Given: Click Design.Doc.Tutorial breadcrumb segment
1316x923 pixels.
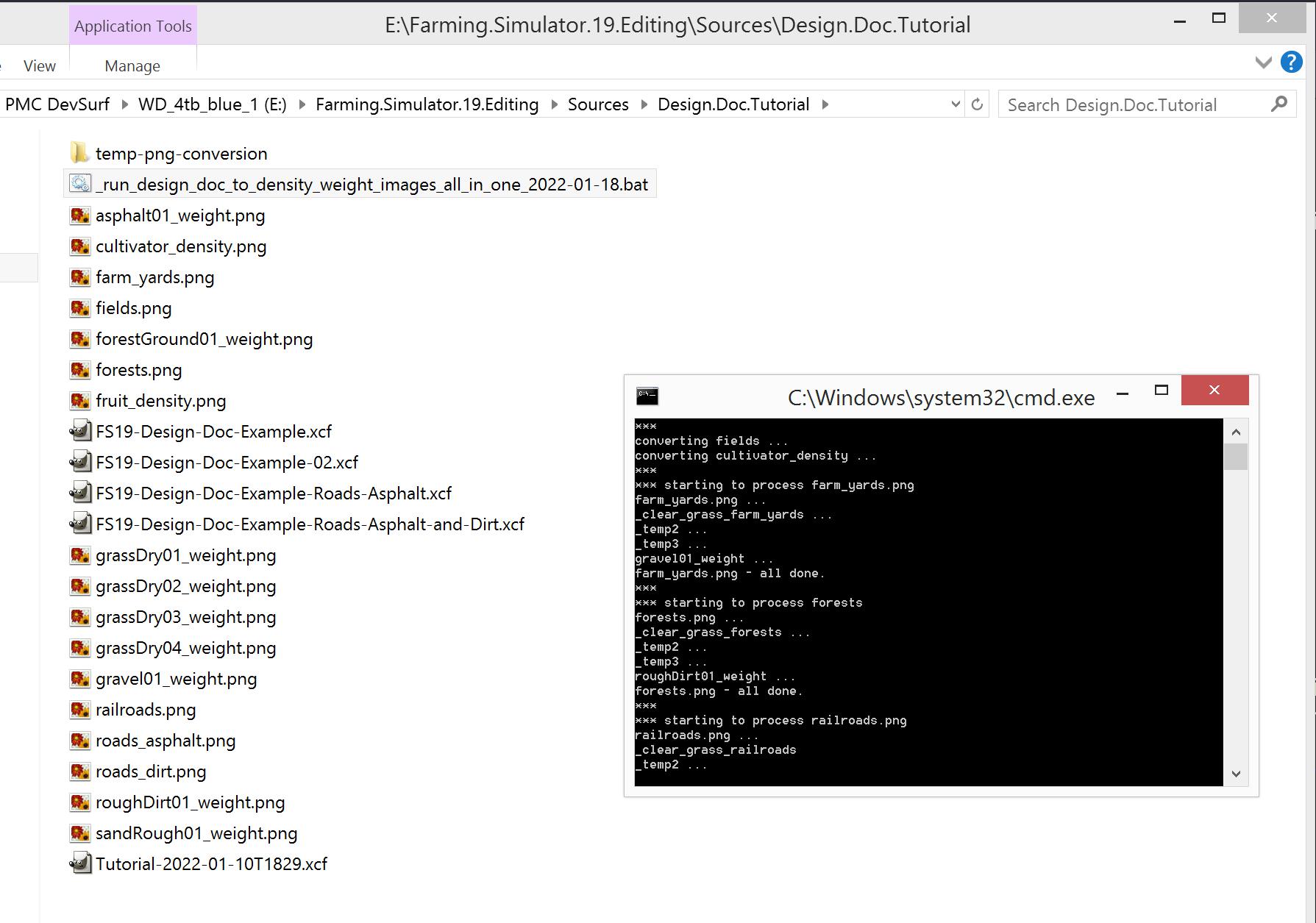Looking at the screenshot, I should pyautogui.click(x=733, y=104).
